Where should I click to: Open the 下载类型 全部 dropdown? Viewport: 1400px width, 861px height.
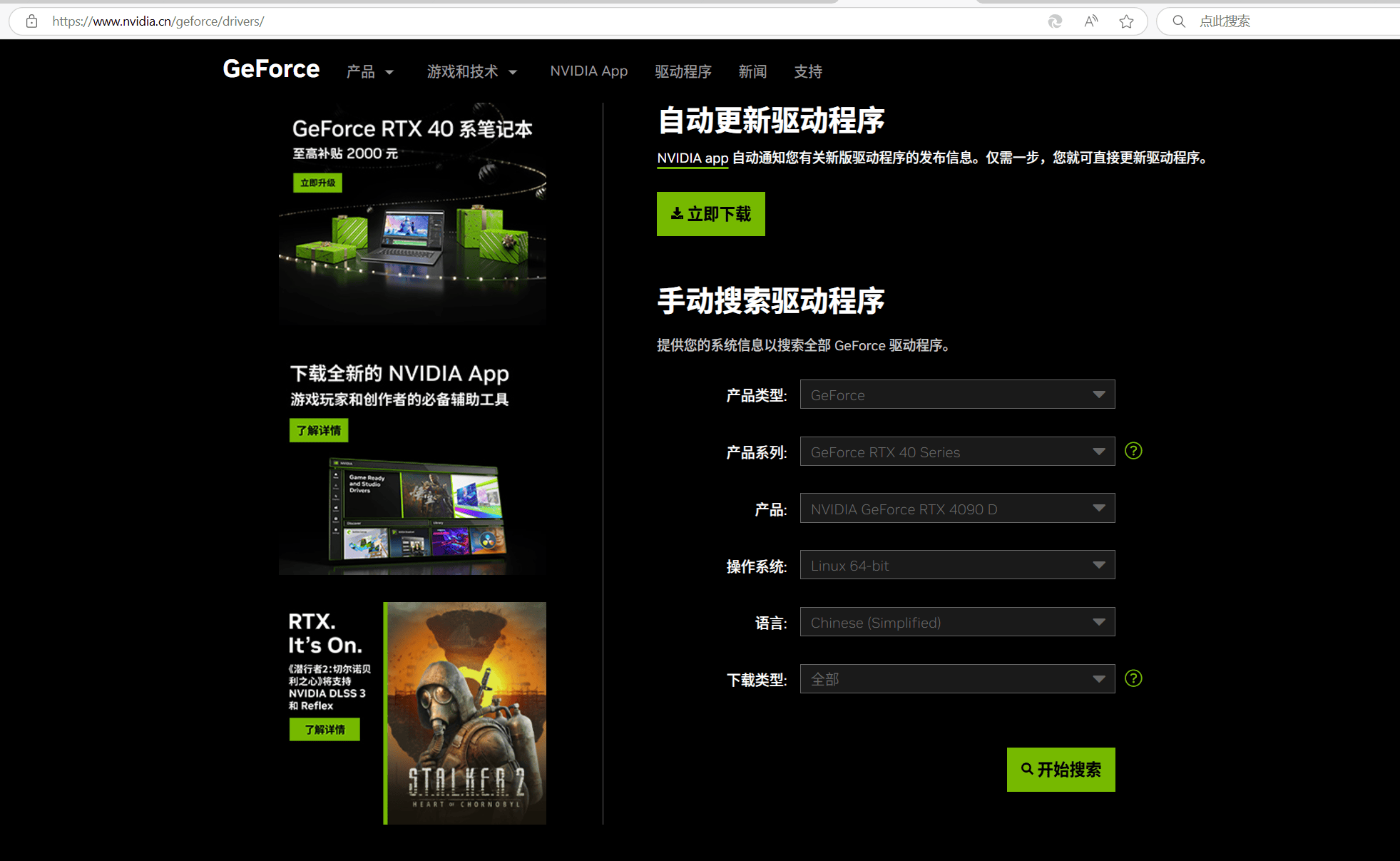coord(957,679)
